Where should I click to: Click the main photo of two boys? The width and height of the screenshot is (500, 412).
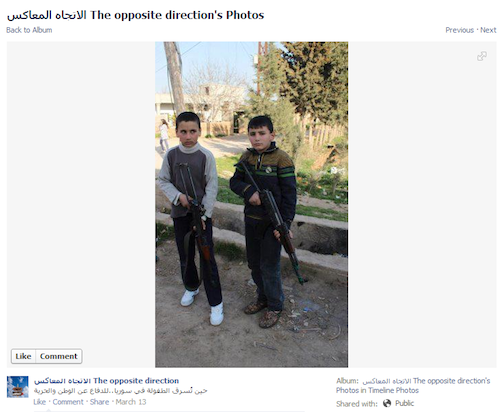(251, 204)
